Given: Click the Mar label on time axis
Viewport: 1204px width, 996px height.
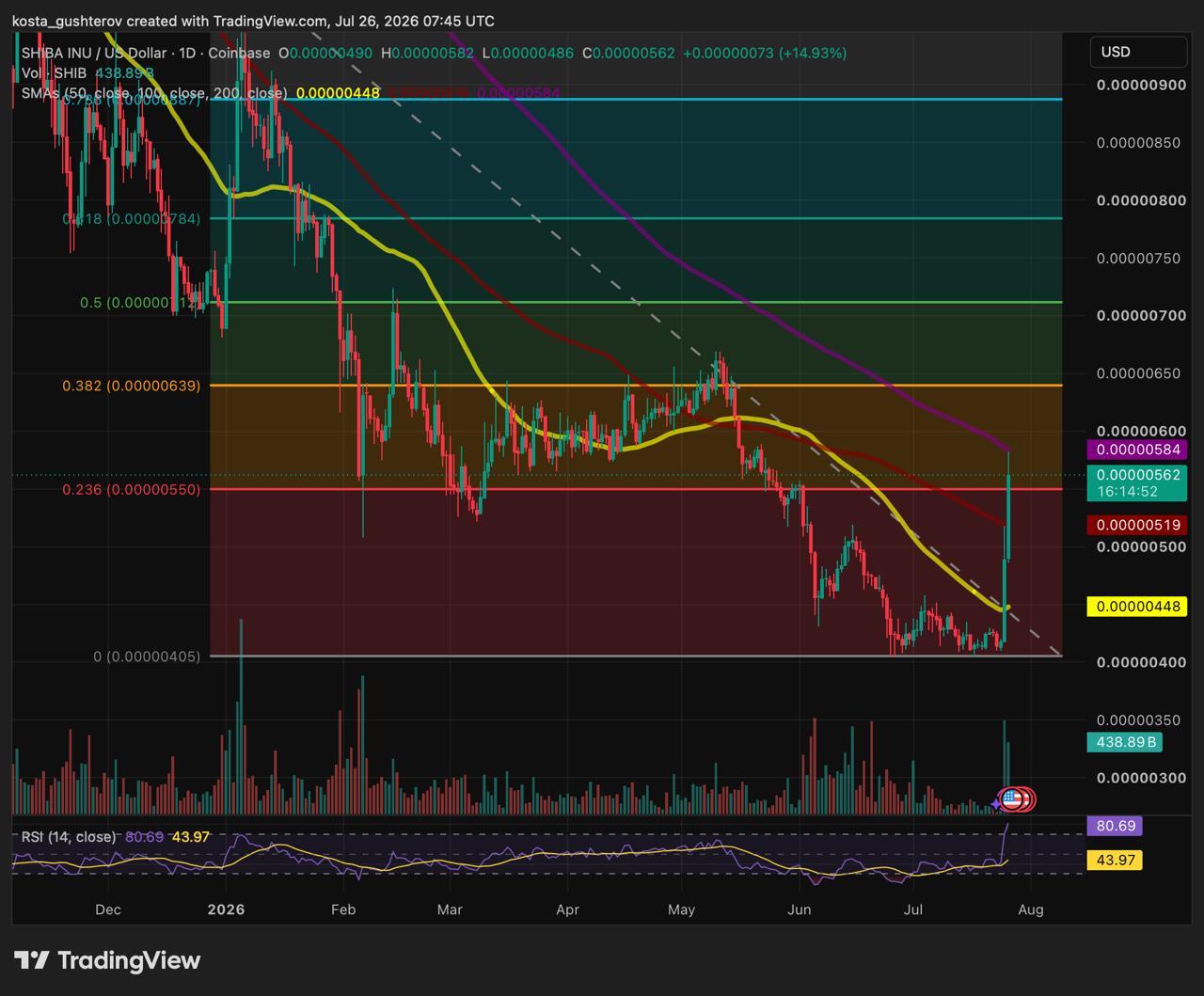Looking at the screenshot, I should [451, 909].
